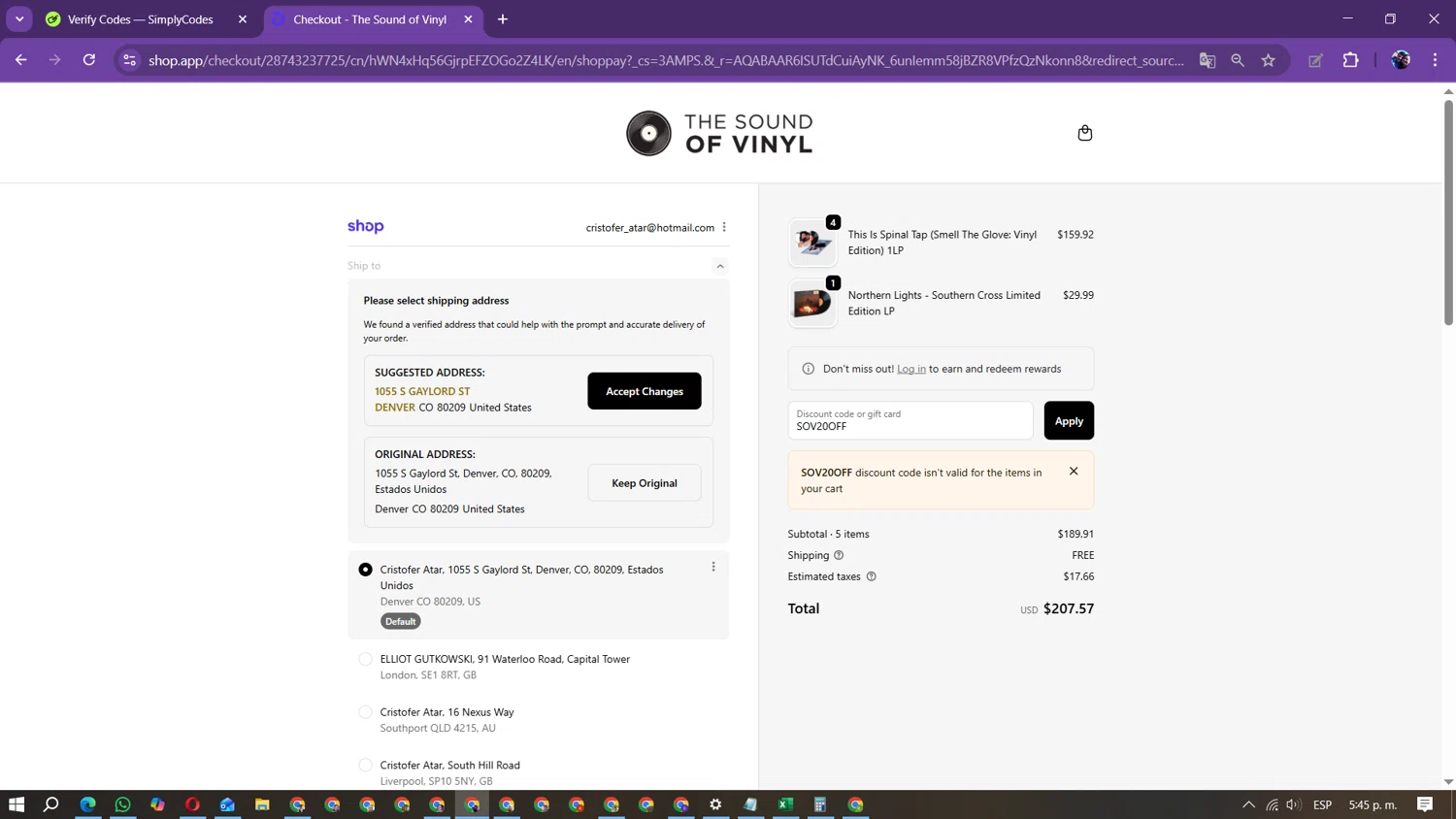Open Microsoft Edge from taskbar
The image size is (1456, 819).
click(x=87, y=804)
